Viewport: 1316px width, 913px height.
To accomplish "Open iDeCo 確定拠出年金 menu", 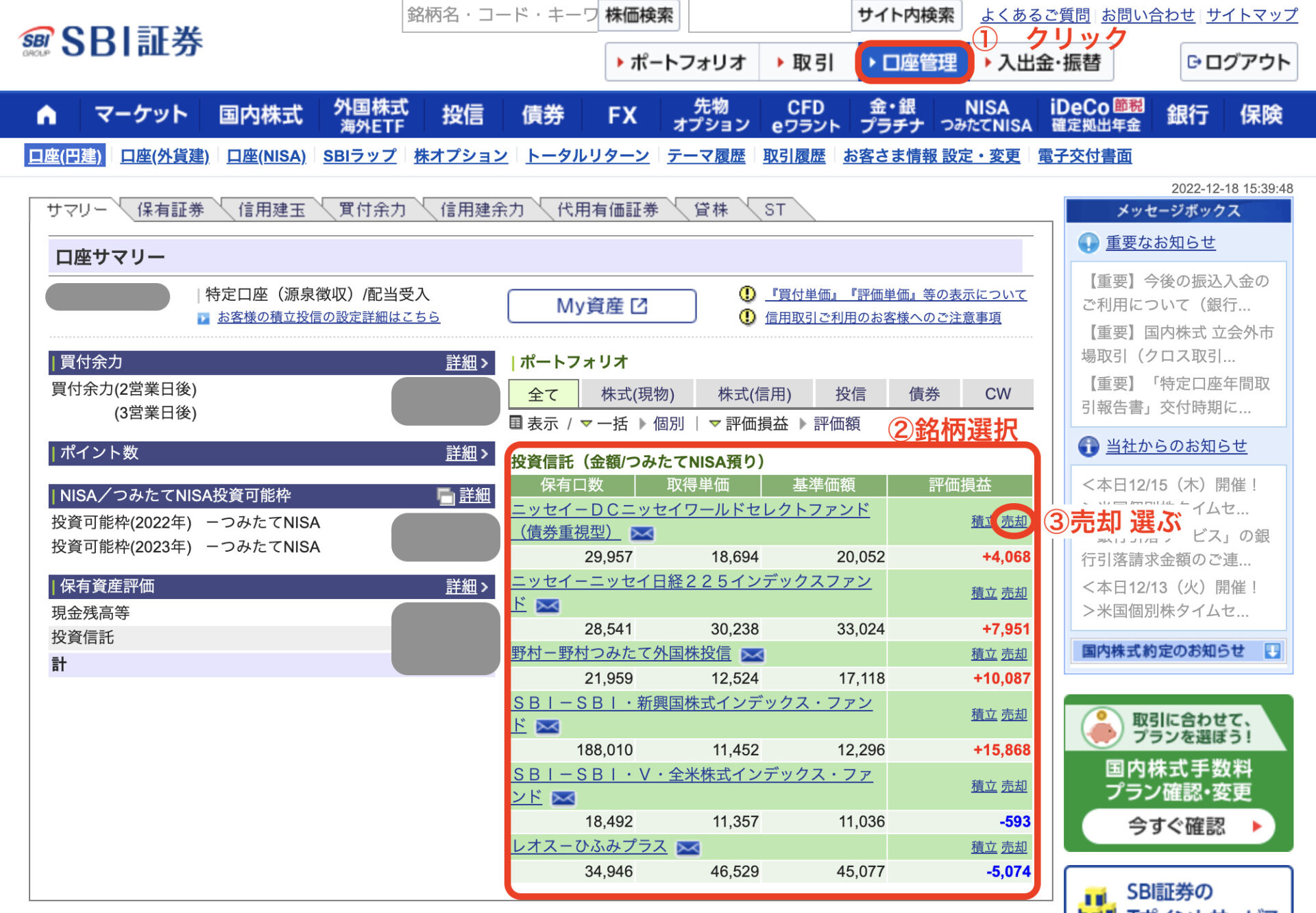I will [1096, 114].
